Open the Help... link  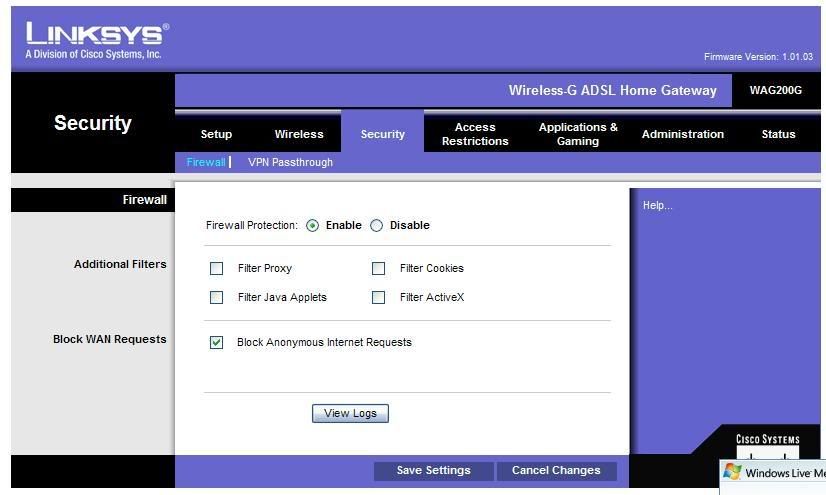[657, 205]
